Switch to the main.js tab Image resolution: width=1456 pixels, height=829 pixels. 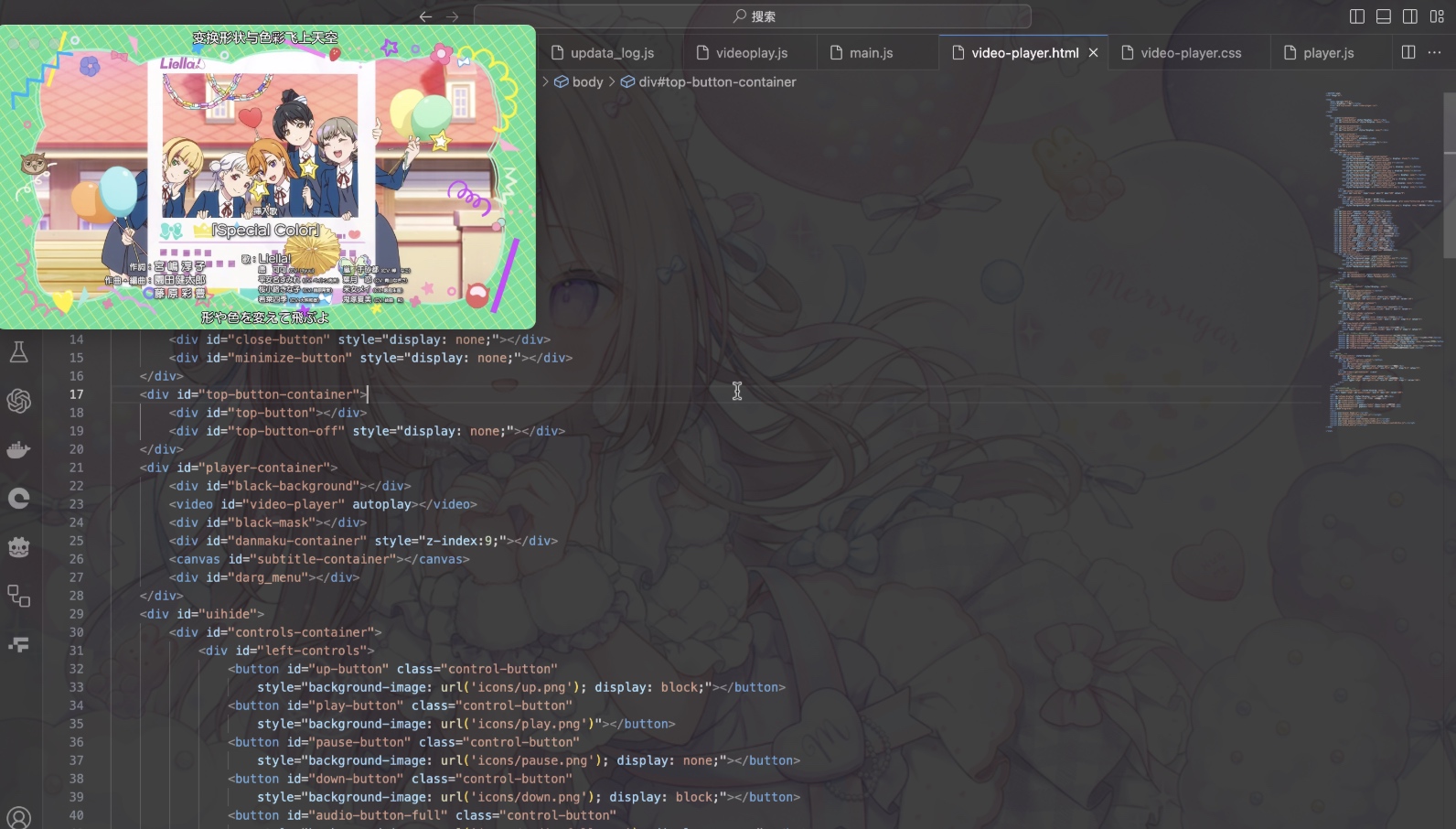point(871,53)
